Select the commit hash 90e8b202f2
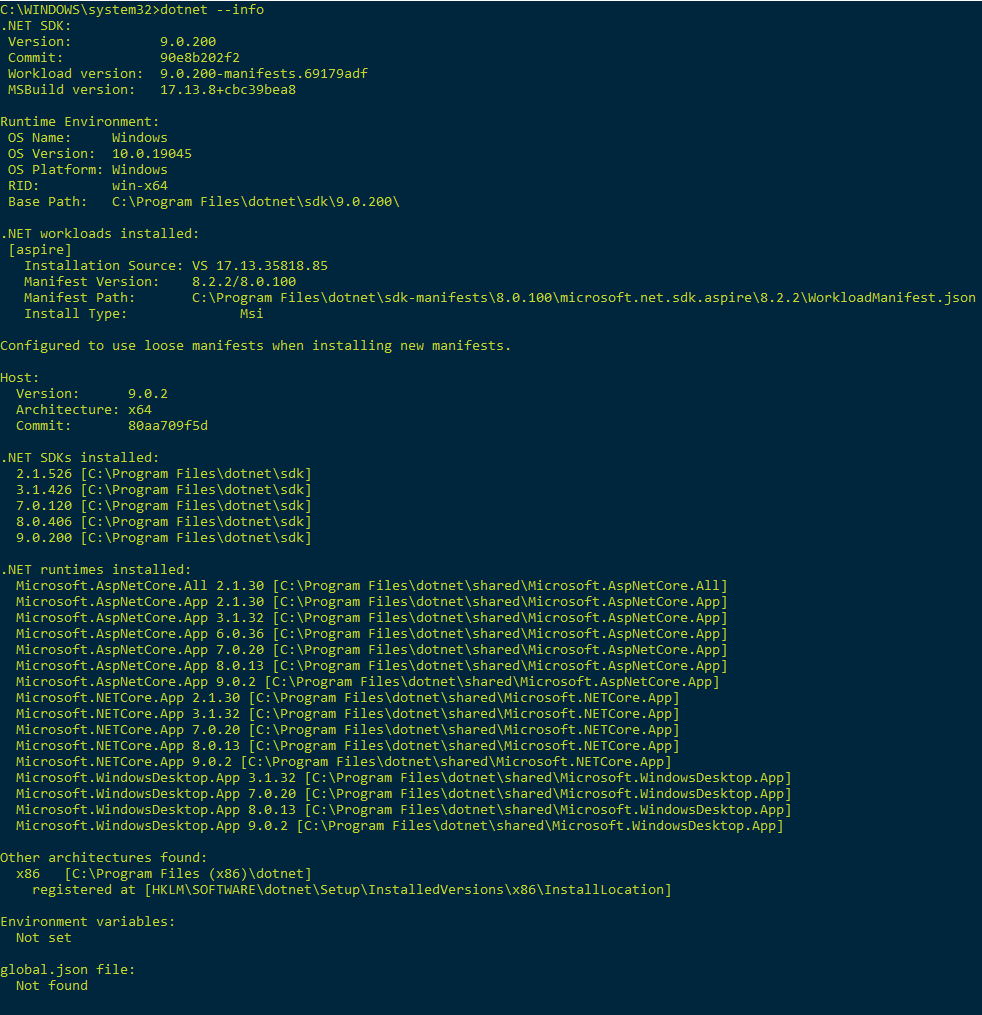 pos(200,58)
